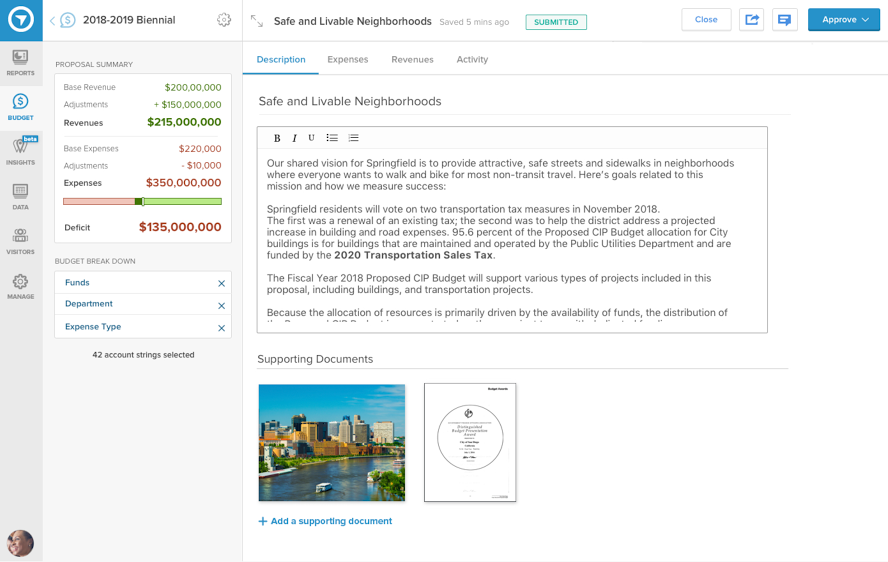Open the comments icon button
This screenshot has width=888, height=562.
(x=784, y=20)
